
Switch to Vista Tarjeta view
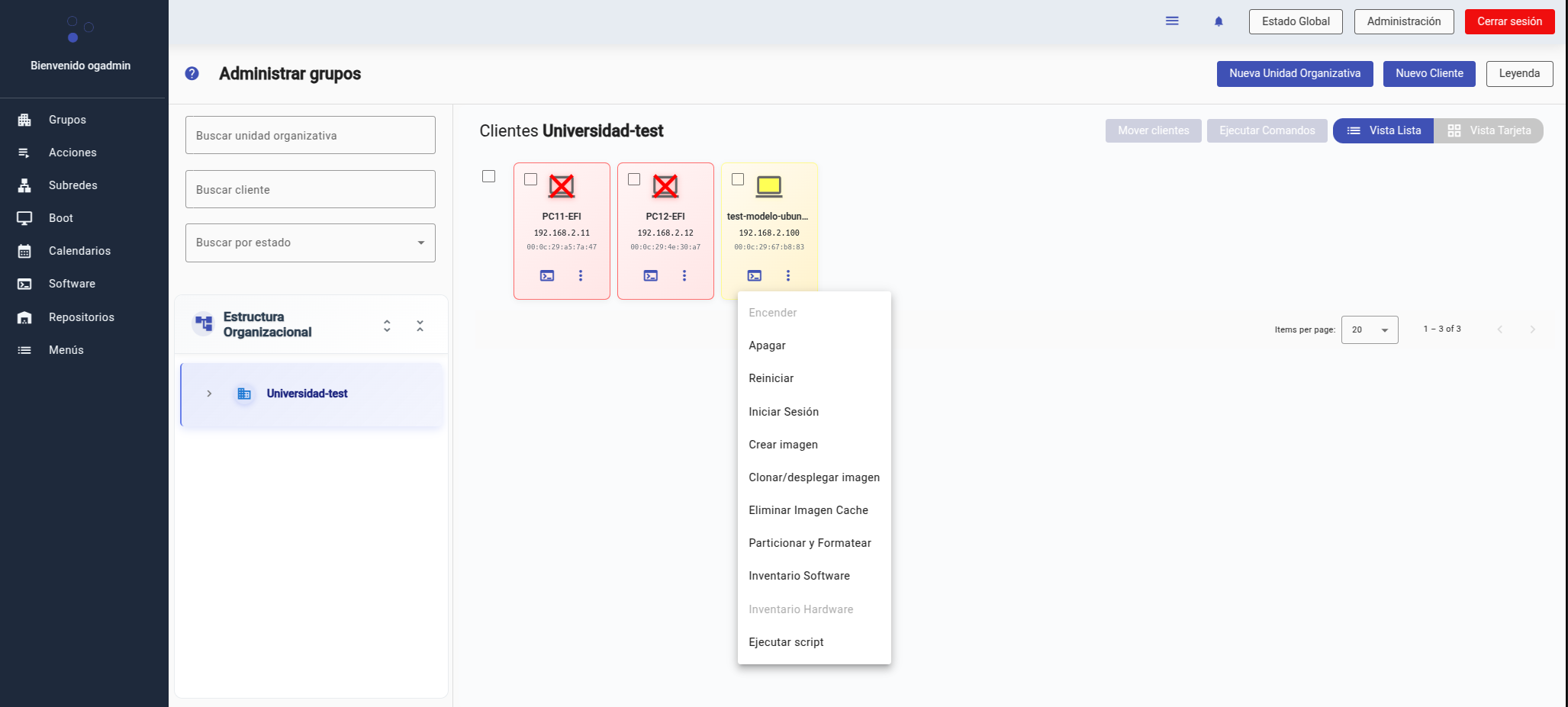(1489, 130)
